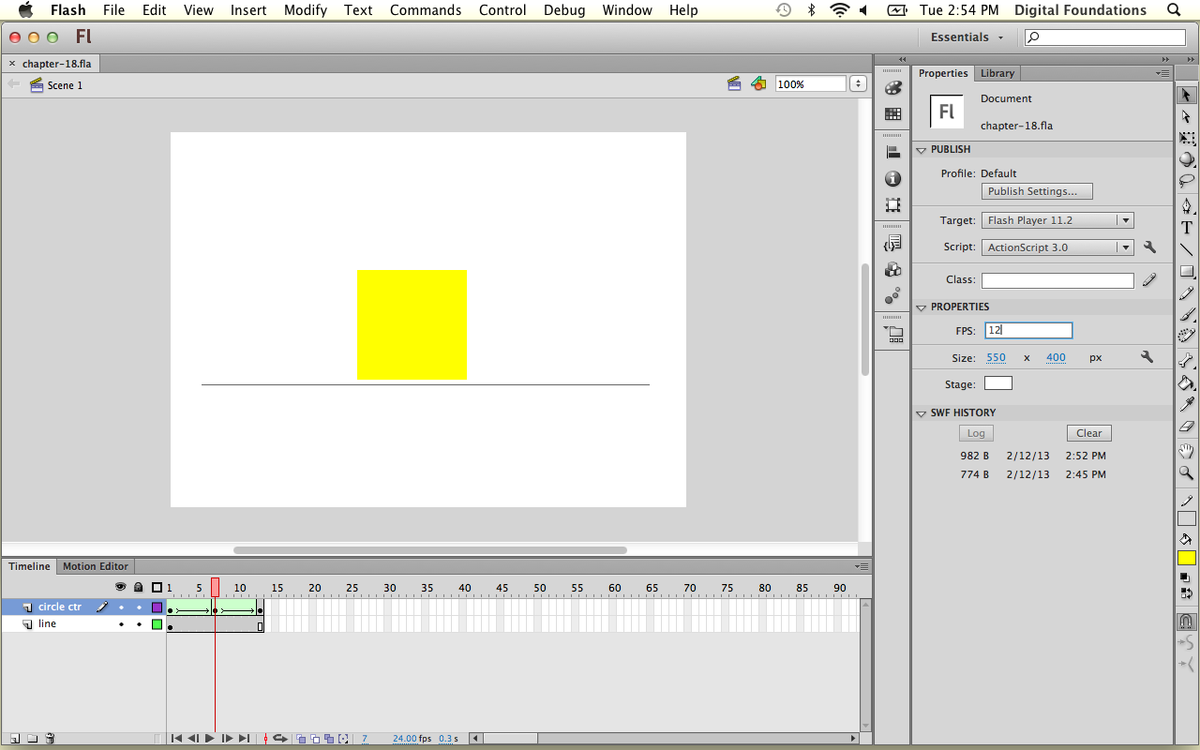This screenshot has width=1200, height=750.
Task: Clear the SWF history
Action: click(x=1088, y=433)
